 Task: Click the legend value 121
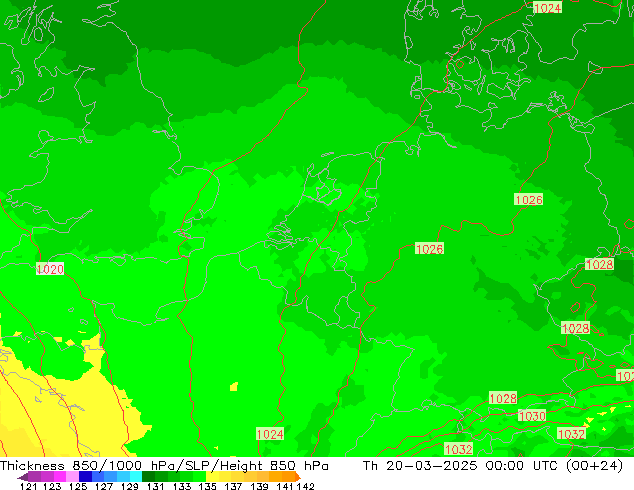[28, 486]
